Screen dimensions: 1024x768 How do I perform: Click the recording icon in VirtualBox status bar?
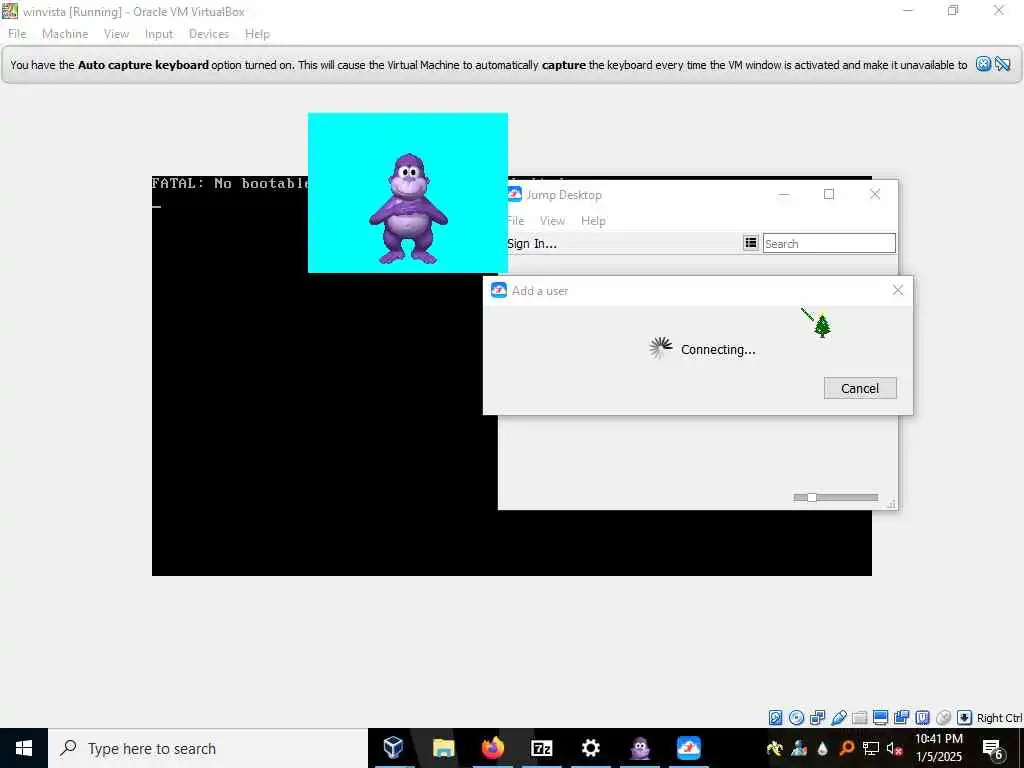[901, 718]
